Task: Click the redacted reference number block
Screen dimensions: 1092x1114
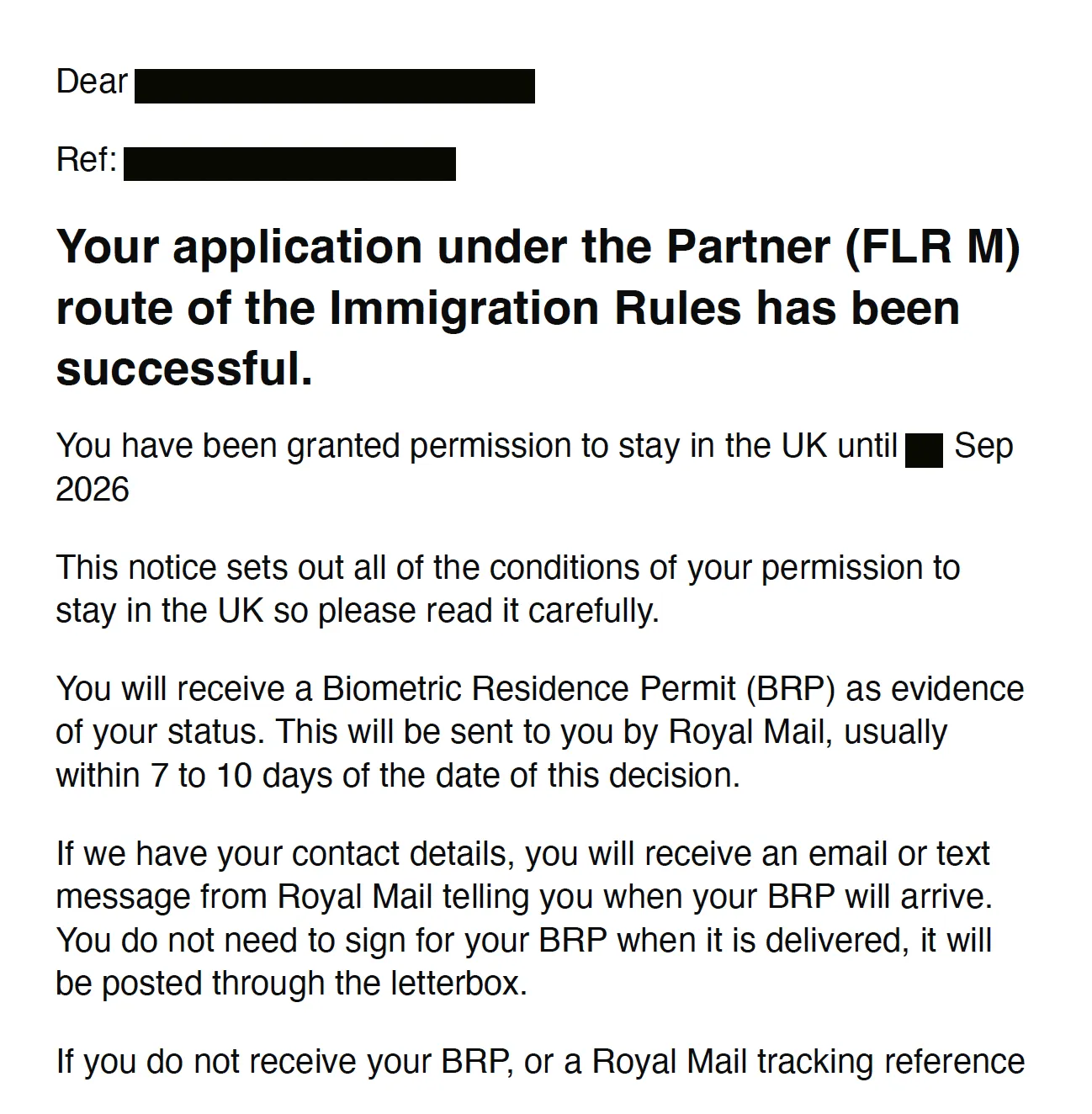Action: click(x=289, y=163)
